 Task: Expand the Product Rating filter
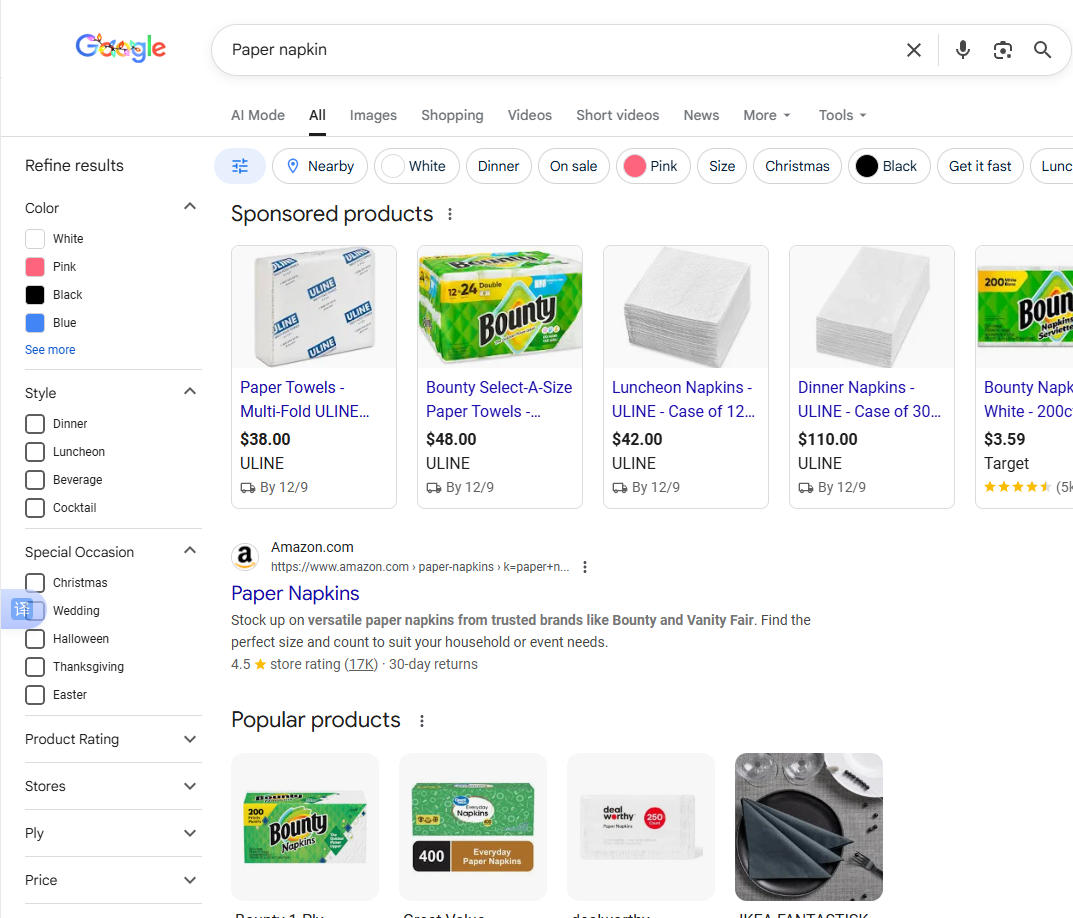pyautogui.click(x=111, y=739)
